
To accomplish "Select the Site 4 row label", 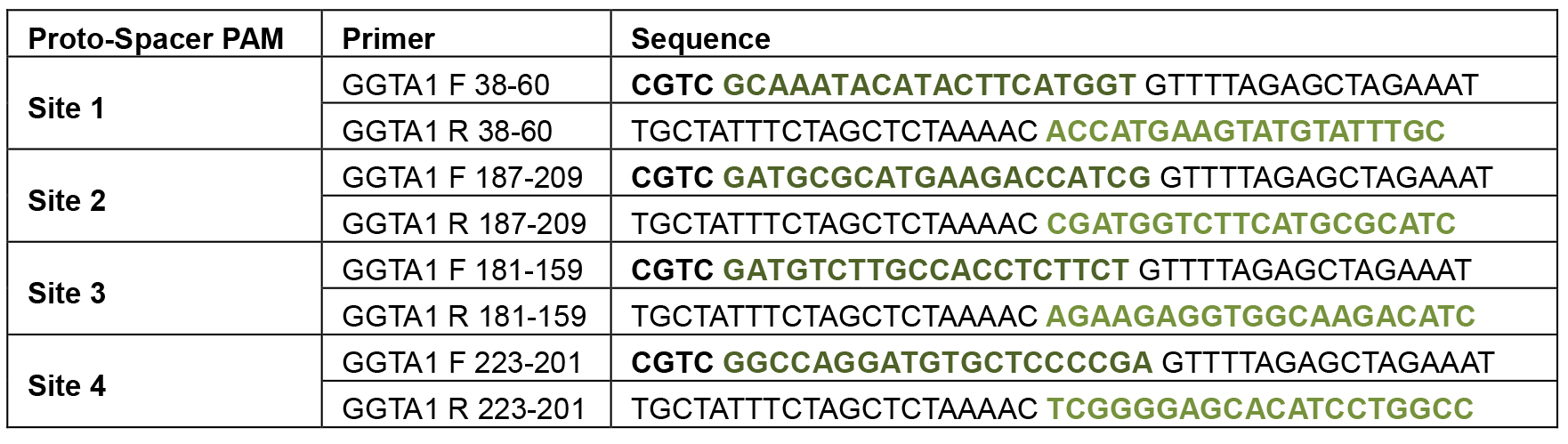I will tap(67, 386).
